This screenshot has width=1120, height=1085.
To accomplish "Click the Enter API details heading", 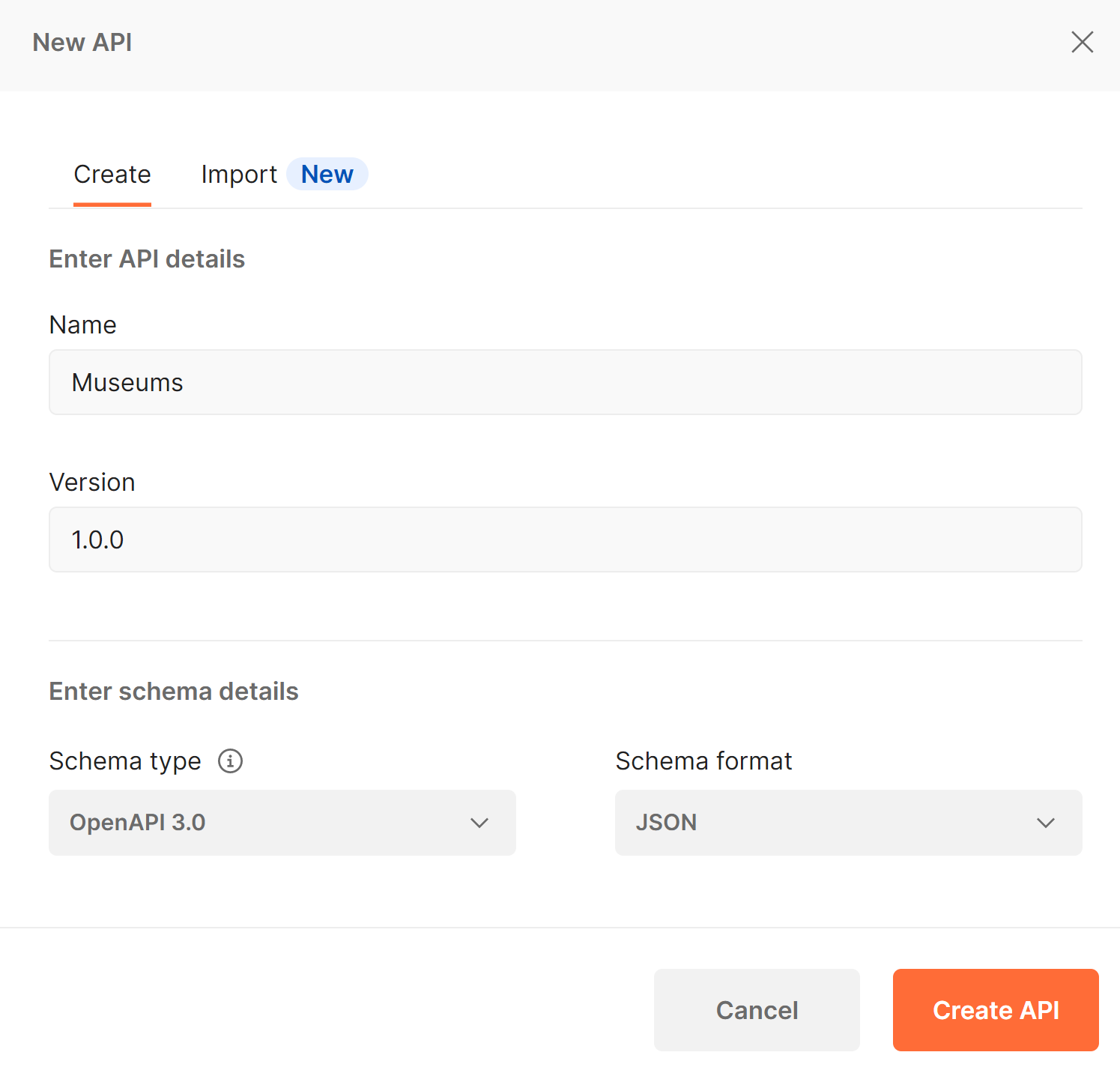I will [147, 259].
